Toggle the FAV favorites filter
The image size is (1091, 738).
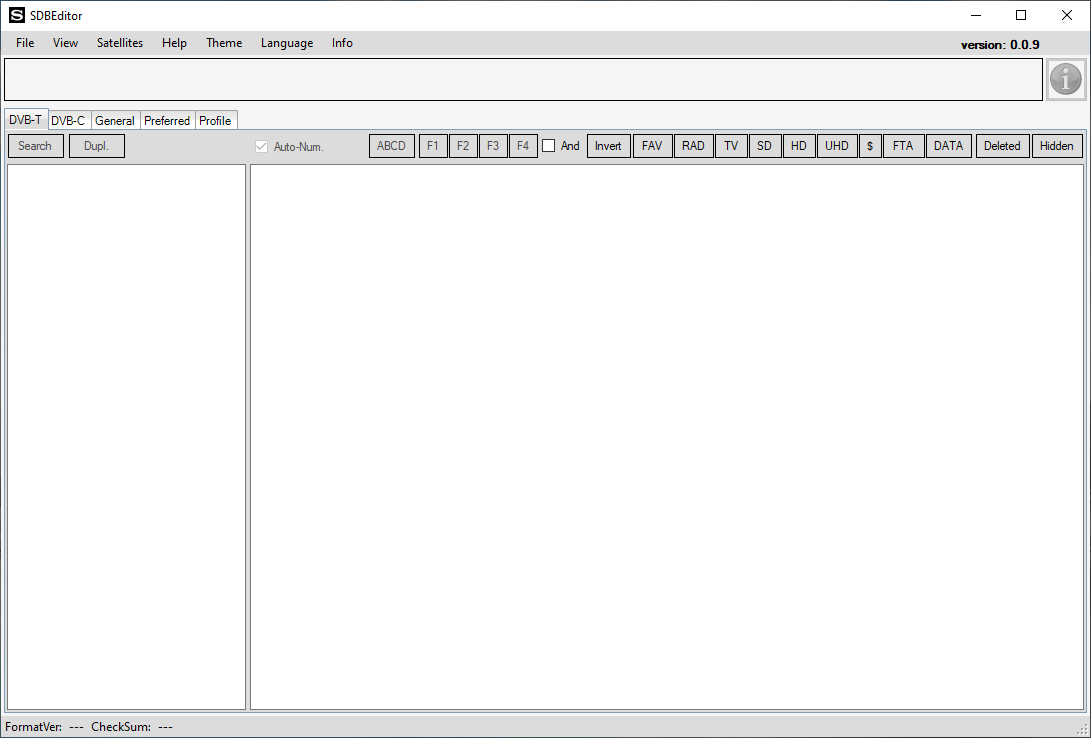[x=652, y=146]
